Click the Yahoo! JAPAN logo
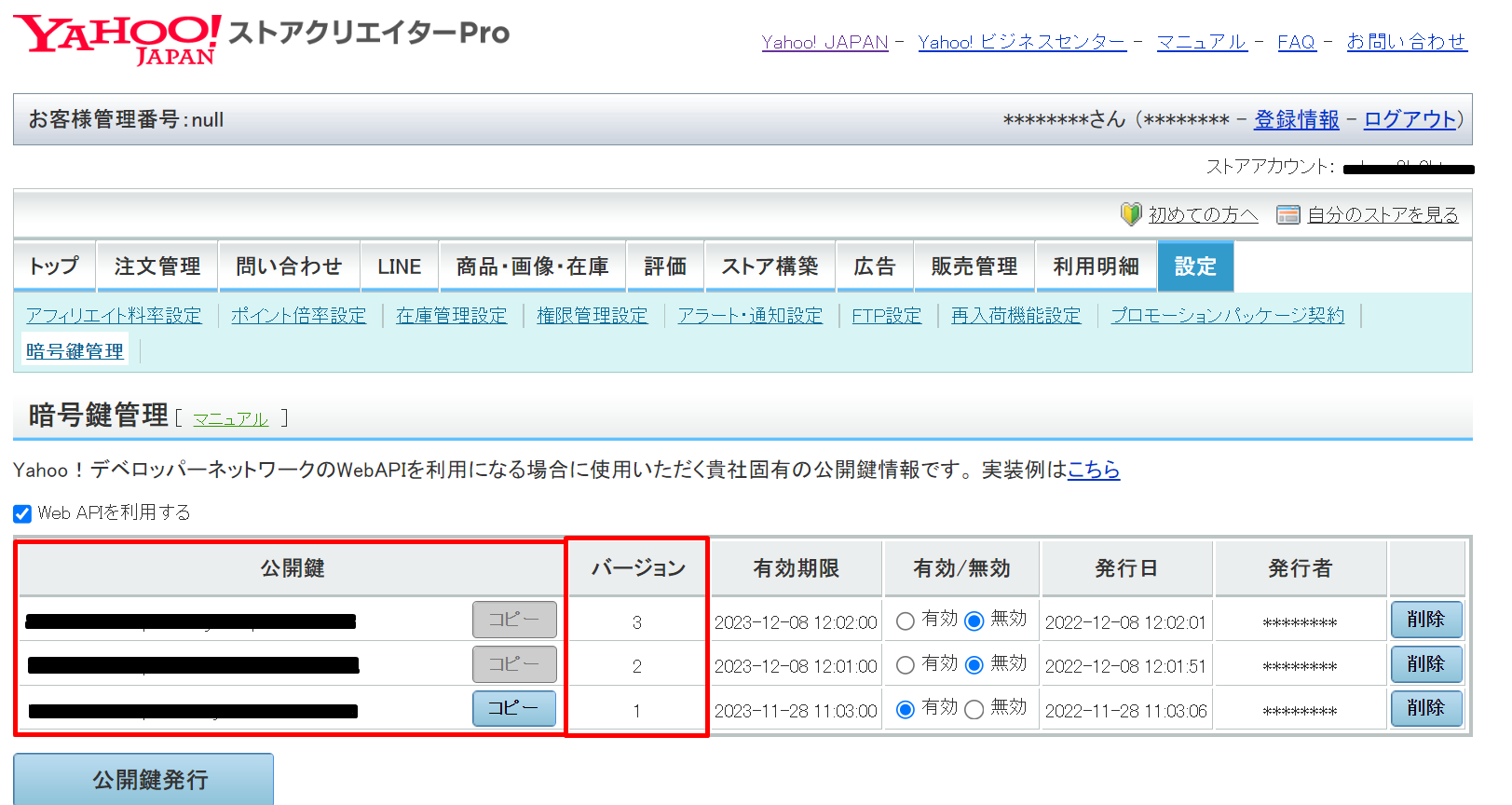The height and width of the screenshot is (805, 1512). [116, 39]
